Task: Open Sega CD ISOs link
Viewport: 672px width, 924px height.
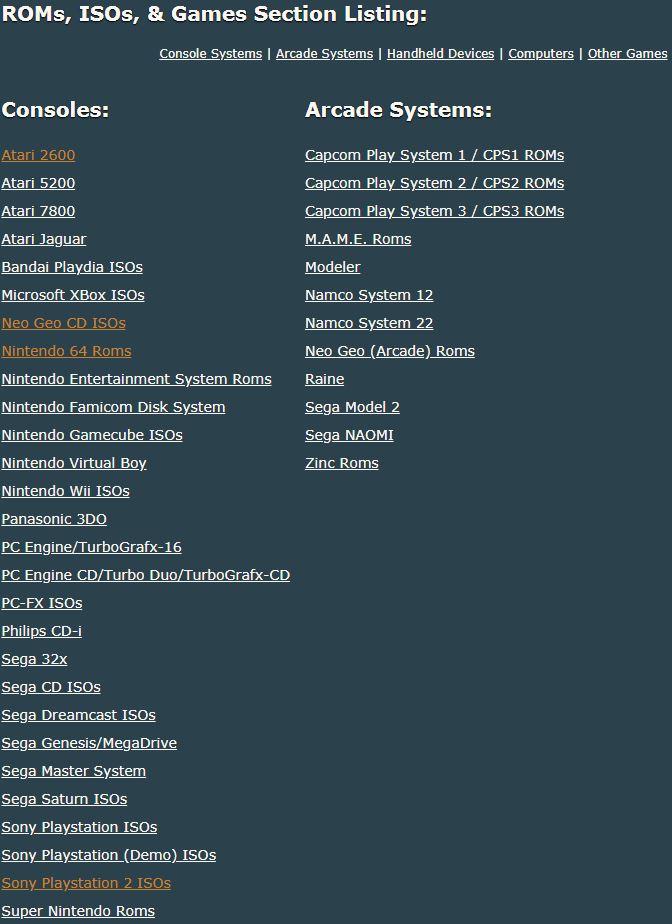Action: tap(51, 687)
